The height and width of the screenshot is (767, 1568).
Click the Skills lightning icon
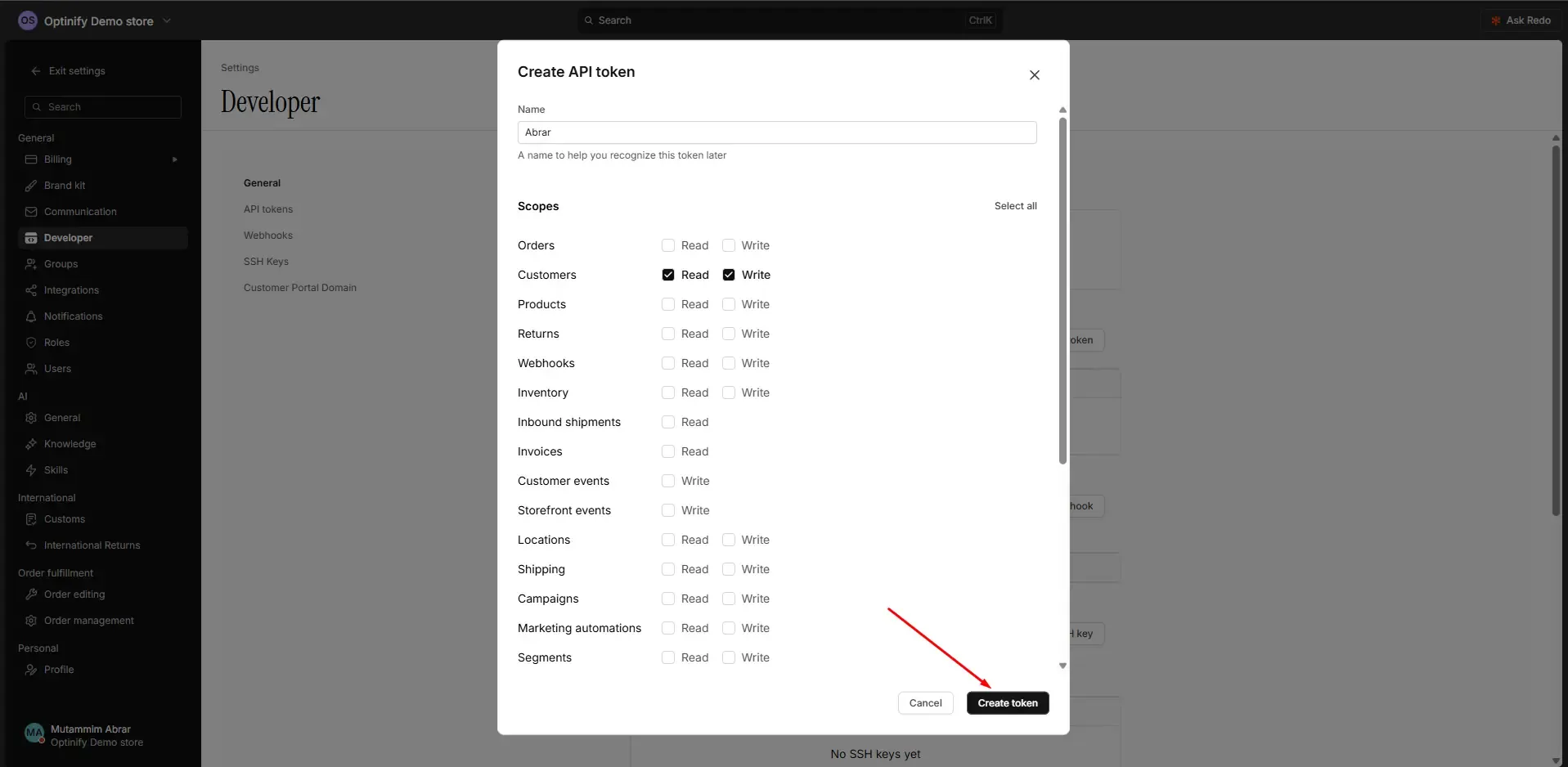click(x=31, y=470)
